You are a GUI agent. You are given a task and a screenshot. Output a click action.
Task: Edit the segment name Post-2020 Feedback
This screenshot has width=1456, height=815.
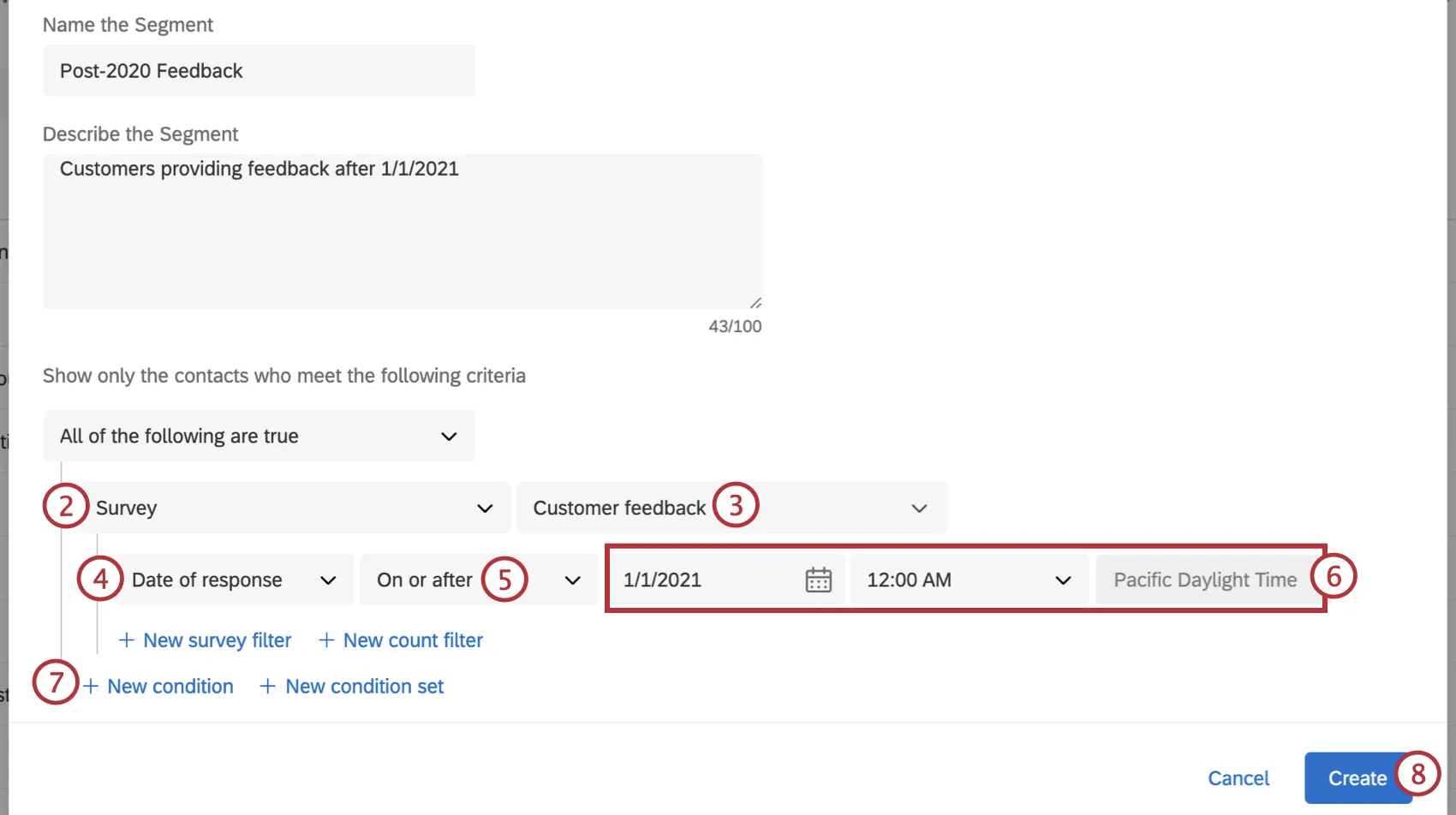click(x=257, y=71)
